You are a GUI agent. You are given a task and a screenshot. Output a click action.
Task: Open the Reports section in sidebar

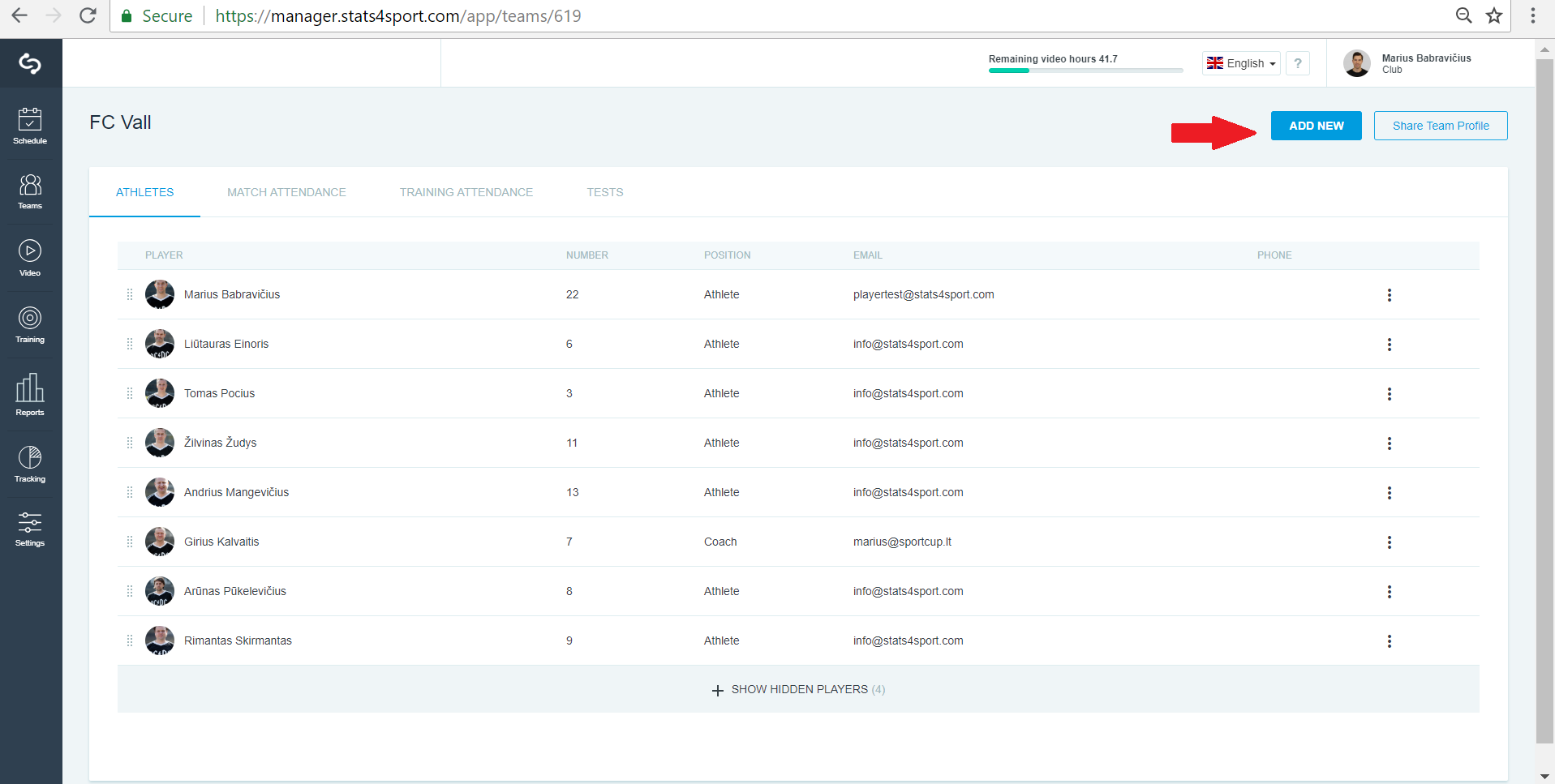(30, 395)
